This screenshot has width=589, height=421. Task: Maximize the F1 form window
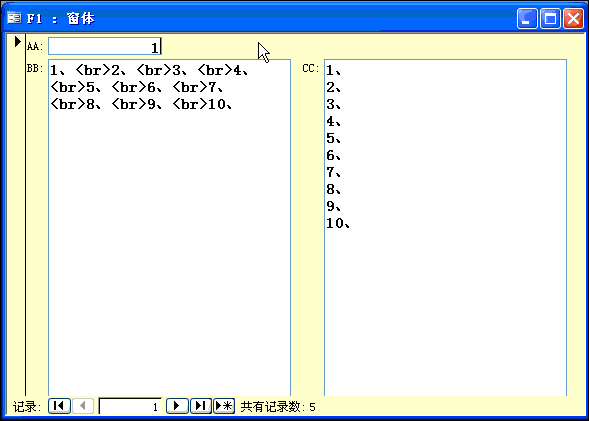[550, 18]
